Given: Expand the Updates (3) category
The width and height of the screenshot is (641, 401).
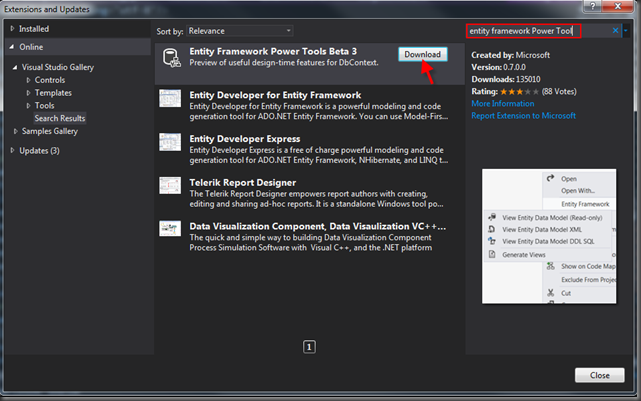Looking at the screenshot, I should click(x=12, y=150).
